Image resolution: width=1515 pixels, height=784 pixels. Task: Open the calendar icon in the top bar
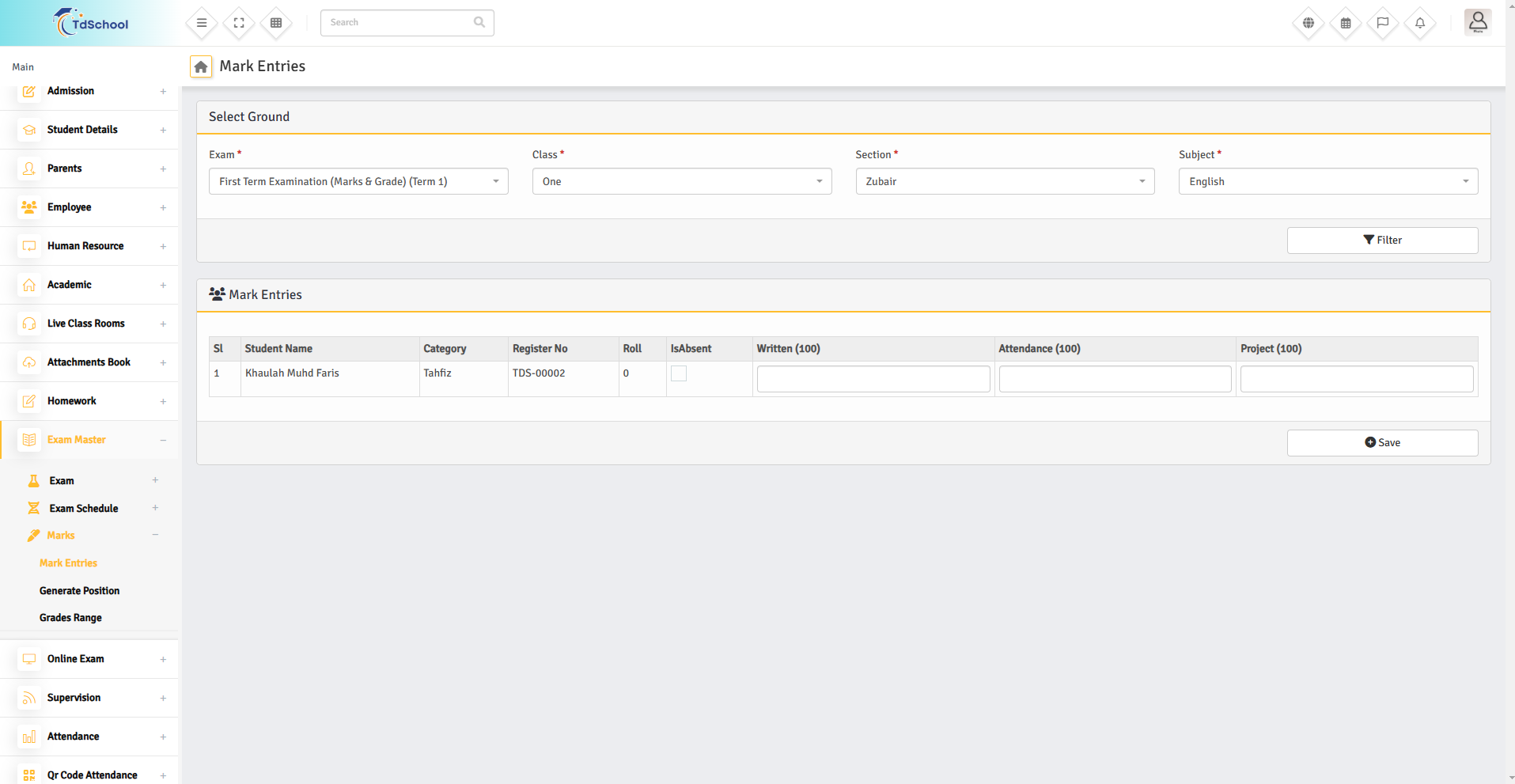pos(1346,23)
